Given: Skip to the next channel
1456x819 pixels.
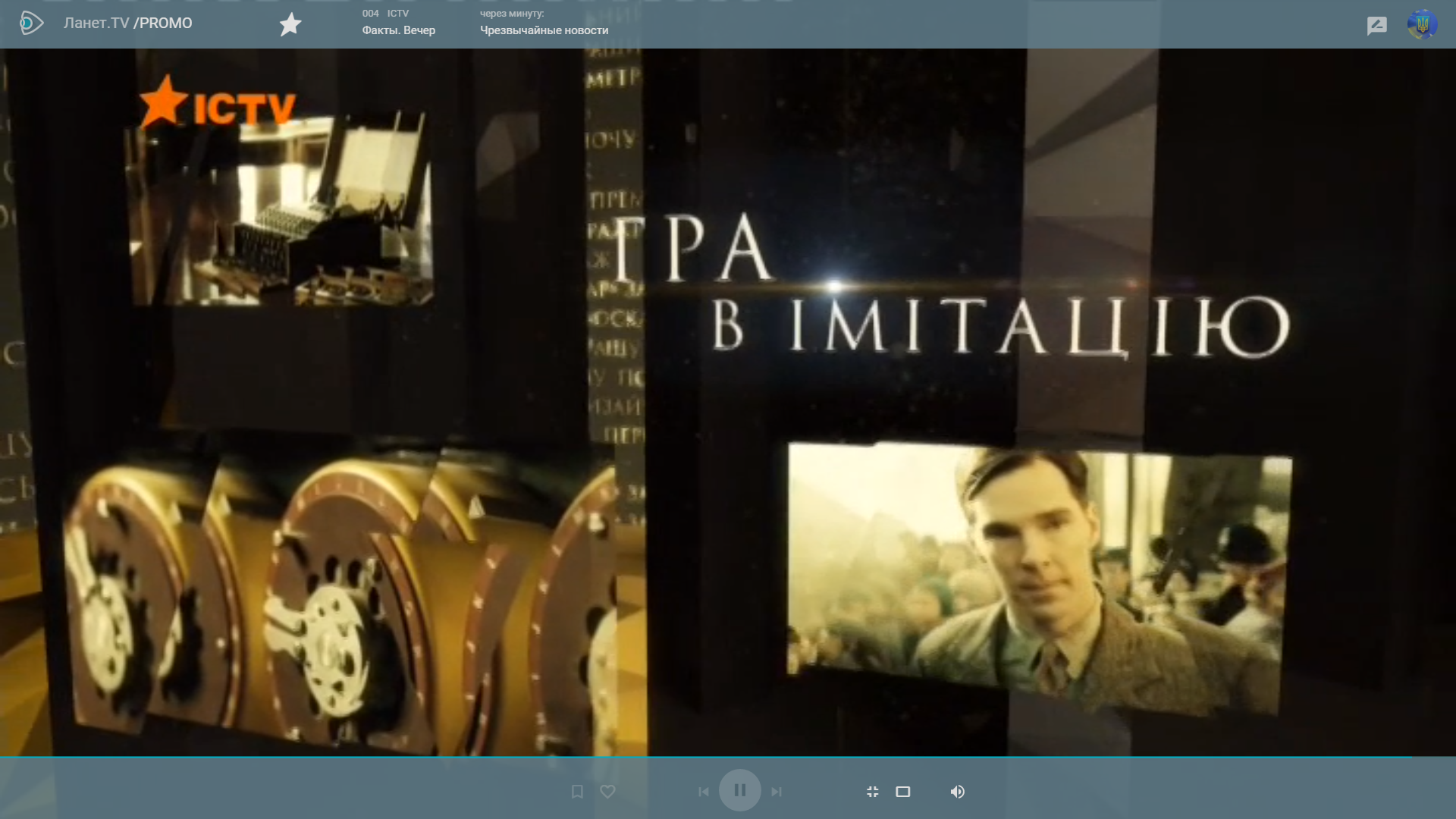Looking at the screenshot, I should click(776, 792).
